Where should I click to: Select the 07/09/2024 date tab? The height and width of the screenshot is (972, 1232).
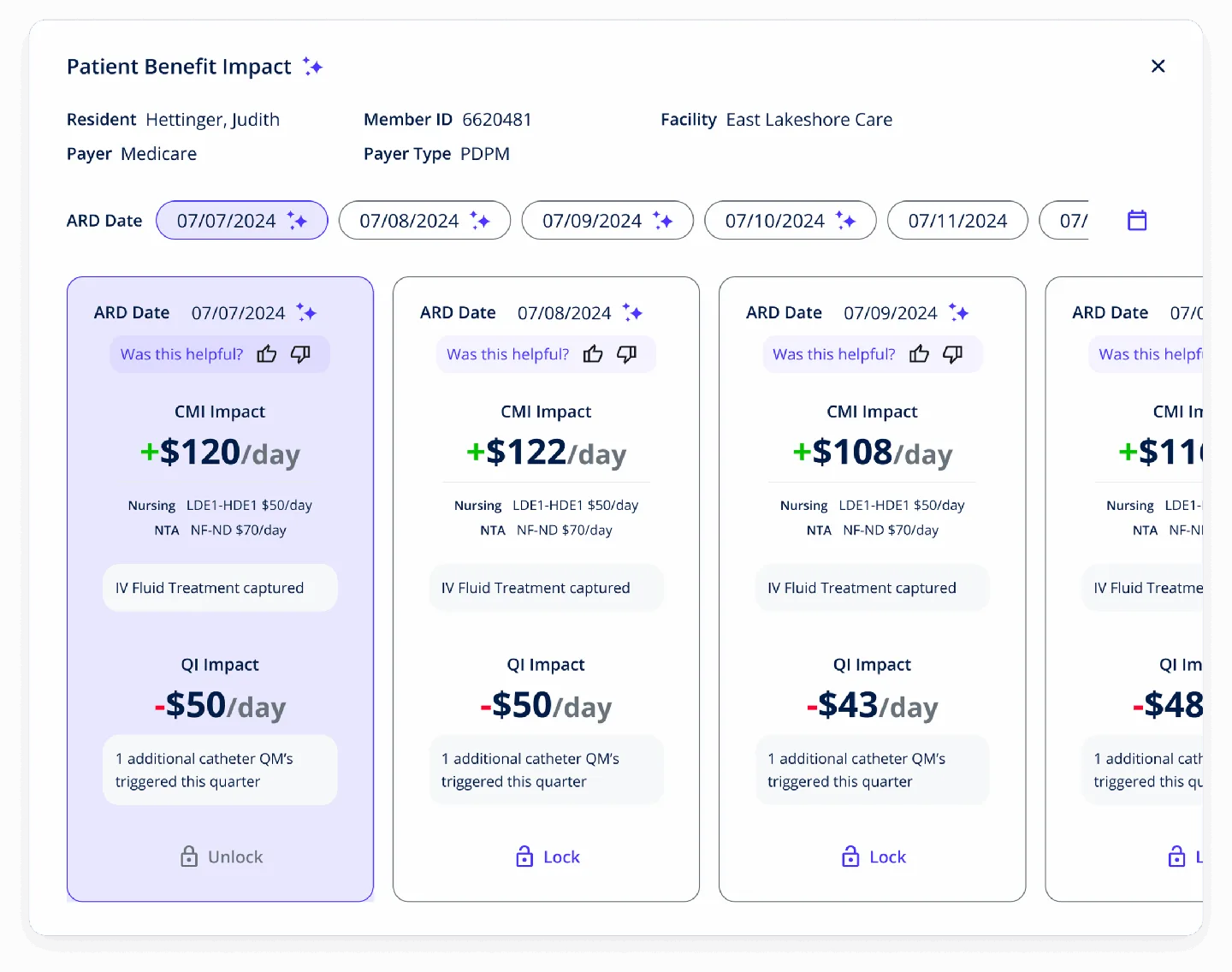click(x=607, y=220)
